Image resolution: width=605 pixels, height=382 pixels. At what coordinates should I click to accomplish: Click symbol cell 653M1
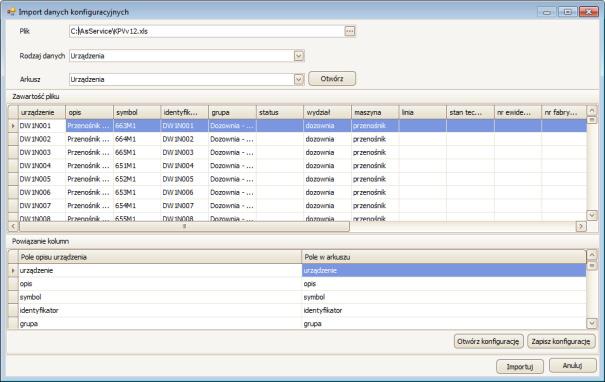(x=137, y=193)
